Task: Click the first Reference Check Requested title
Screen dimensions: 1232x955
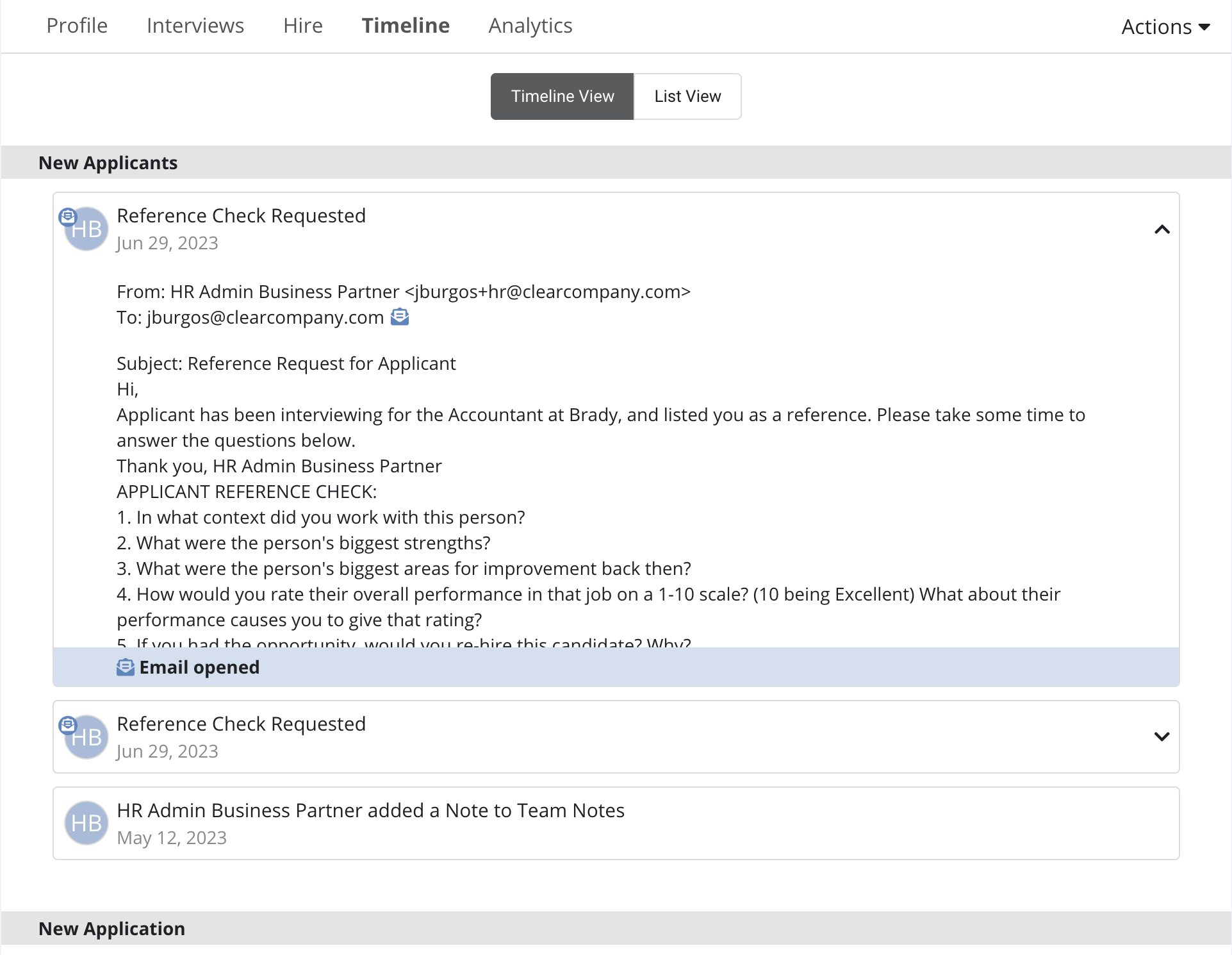Action: point(241,215)
